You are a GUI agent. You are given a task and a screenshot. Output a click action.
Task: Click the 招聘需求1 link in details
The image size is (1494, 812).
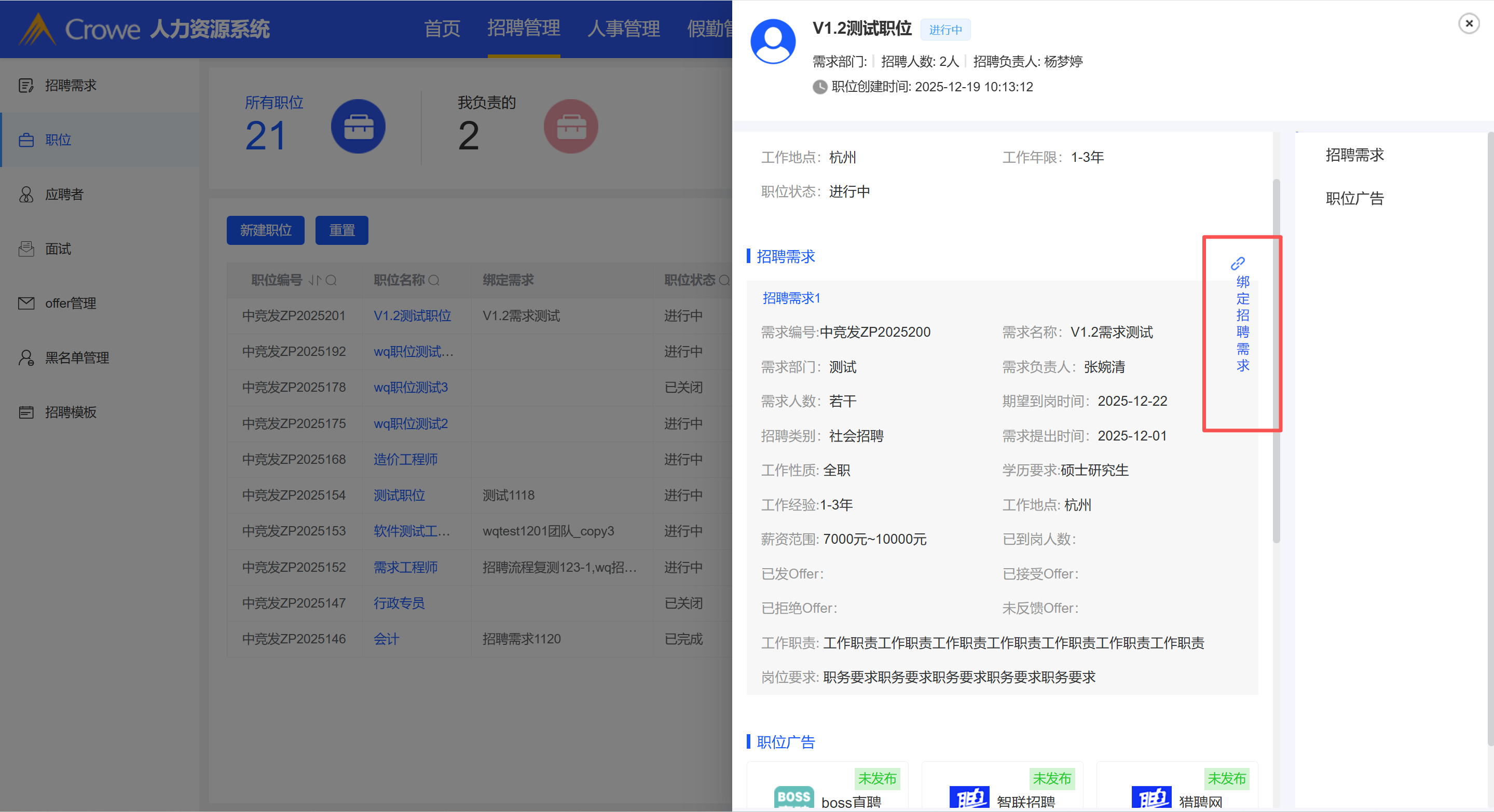tap(791, 298)
